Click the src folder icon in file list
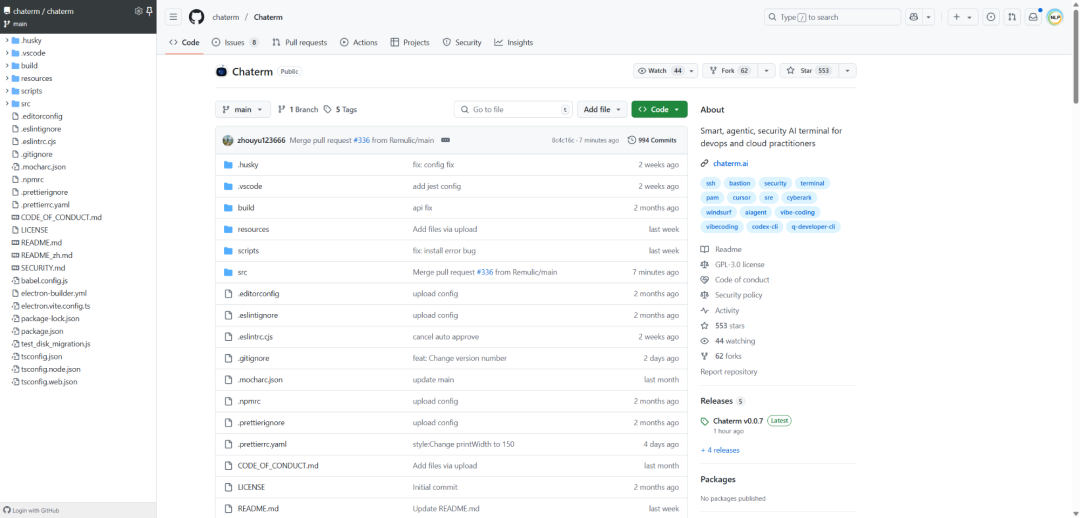This screenshot has height=518, width=1080. (228, 272)
